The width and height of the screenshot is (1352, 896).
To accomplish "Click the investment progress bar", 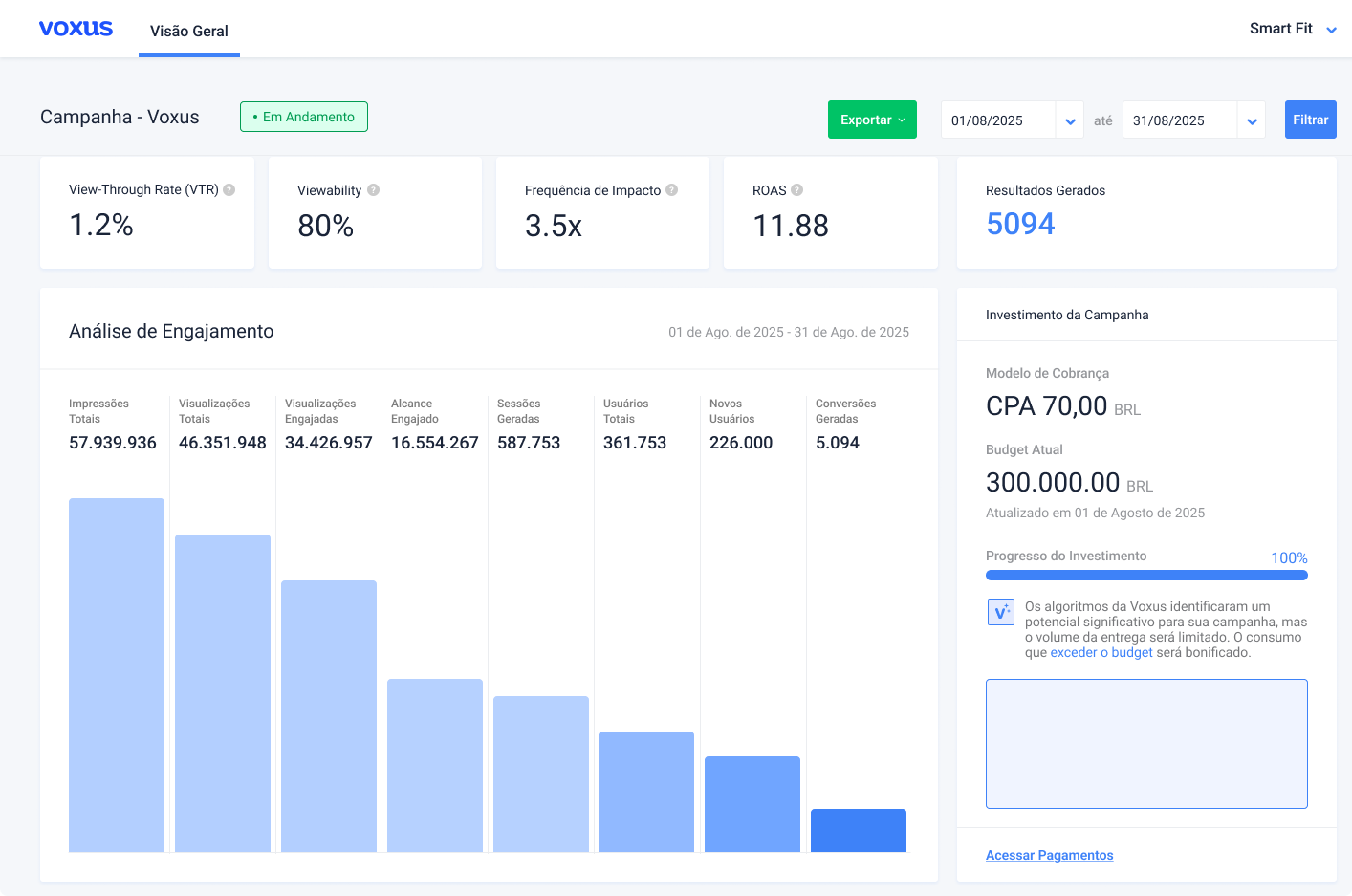I will [x=1146, y=576].
